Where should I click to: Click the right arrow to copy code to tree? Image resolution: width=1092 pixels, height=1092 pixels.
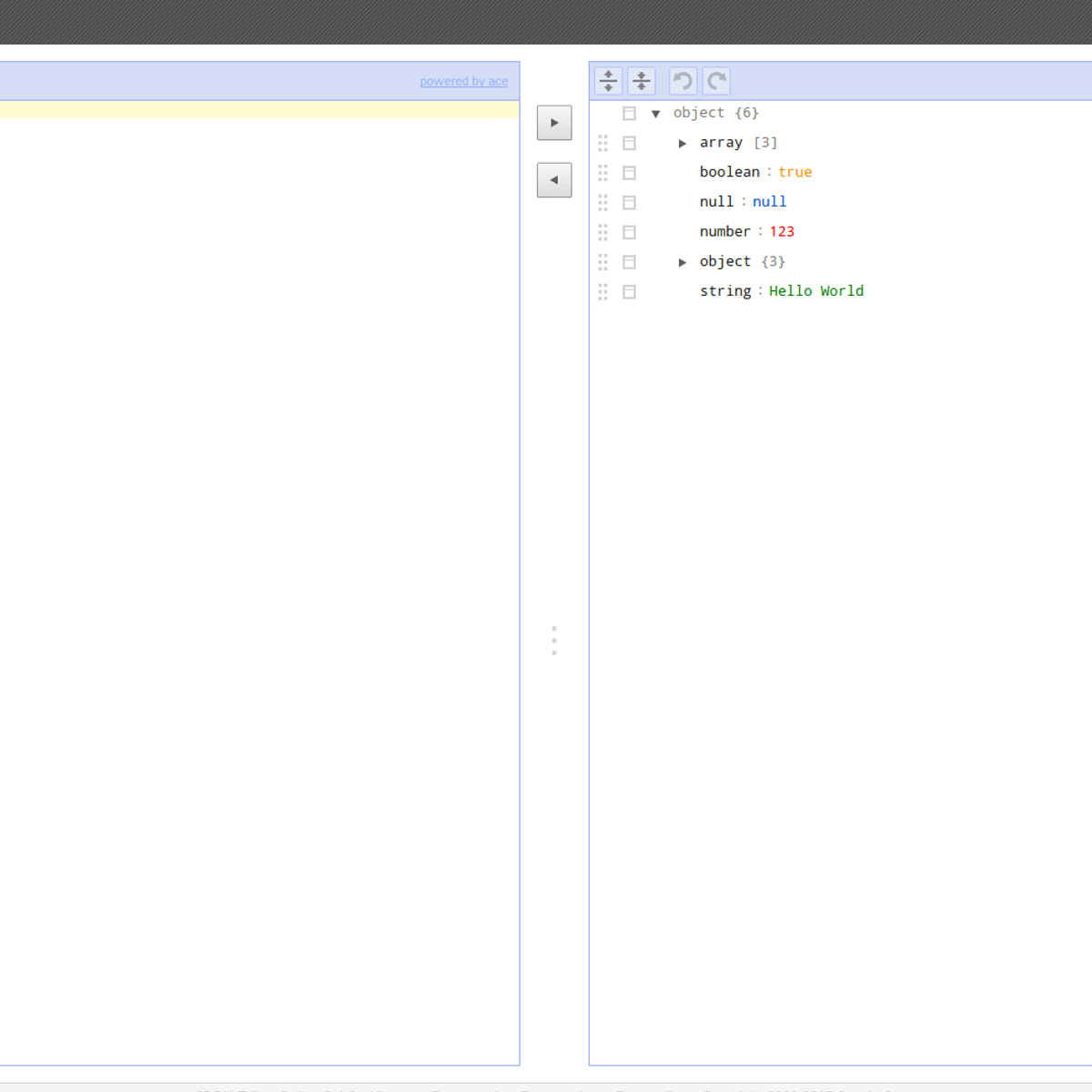point(554,122)
